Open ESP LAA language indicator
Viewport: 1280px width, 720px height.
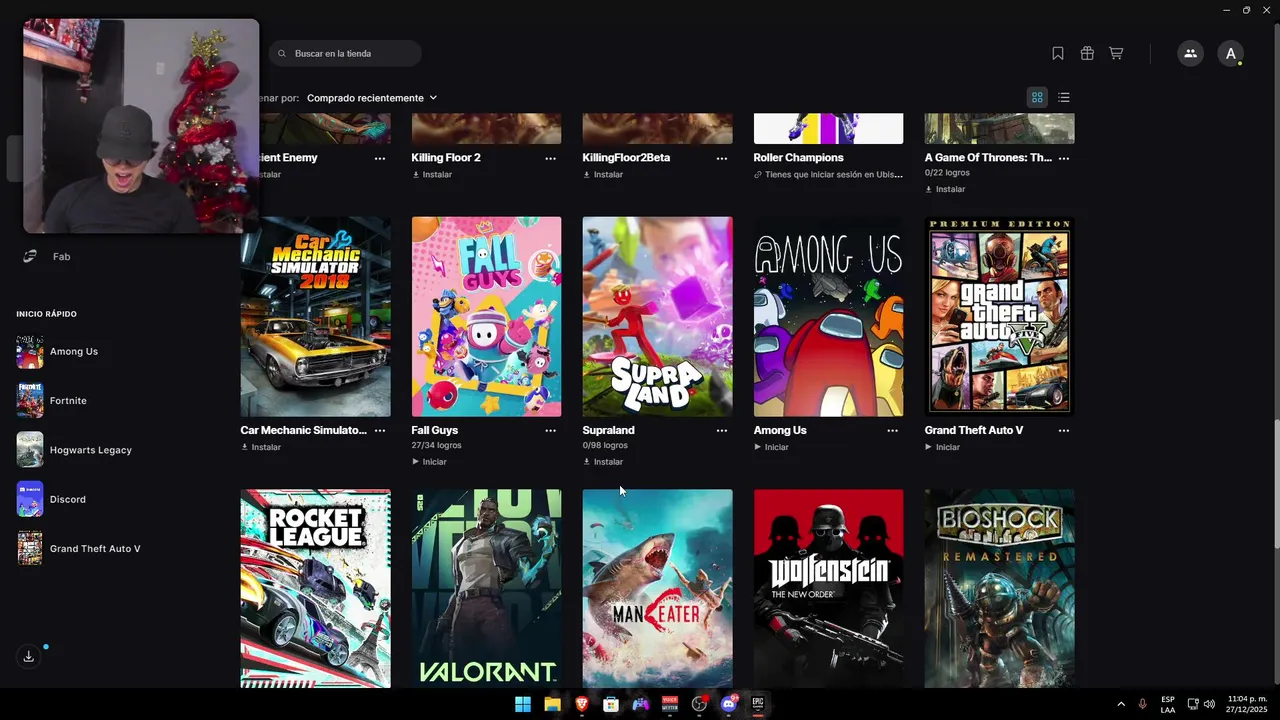click(x=1168, y=704)
